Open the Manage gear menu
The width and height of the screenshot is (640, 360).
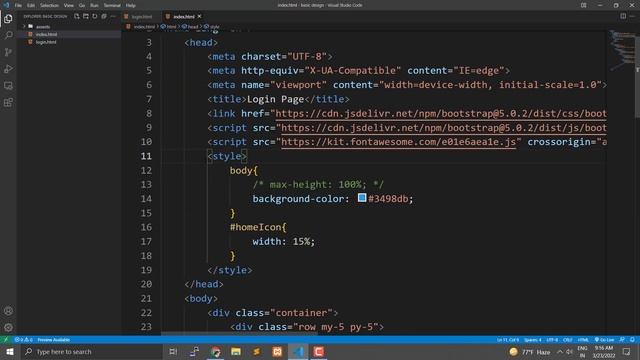(x=8, y=327)
